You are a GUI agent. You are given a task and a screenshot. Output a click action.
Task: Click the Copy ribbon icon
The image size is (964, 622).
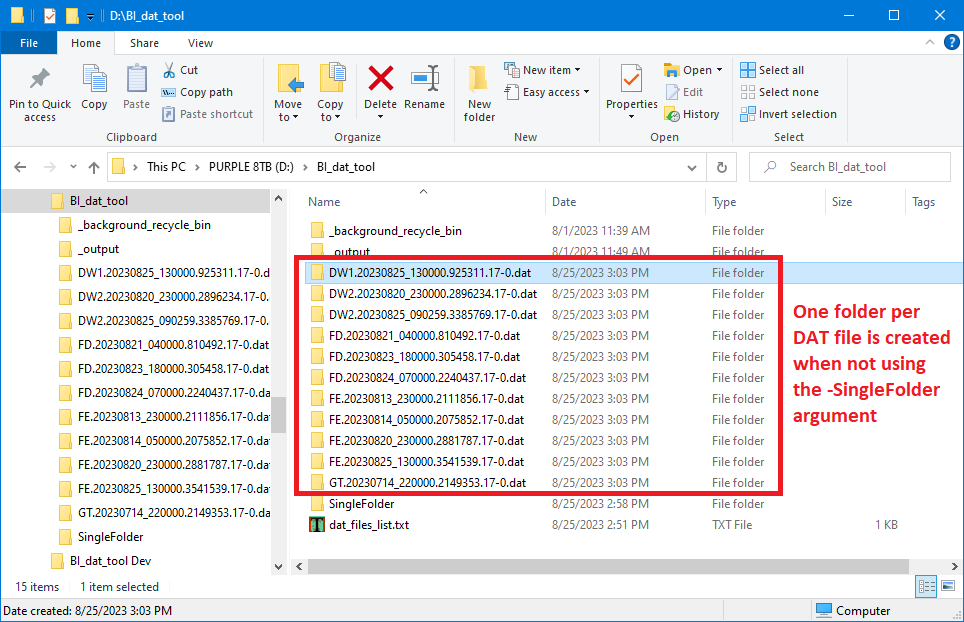(94, 79)
